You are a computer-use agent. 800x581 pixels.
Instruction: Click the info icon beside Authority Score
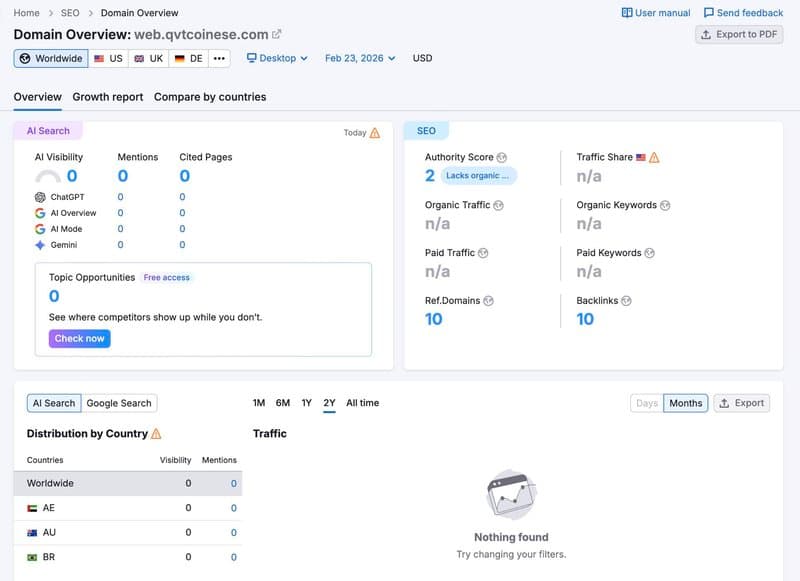point(502,158)
